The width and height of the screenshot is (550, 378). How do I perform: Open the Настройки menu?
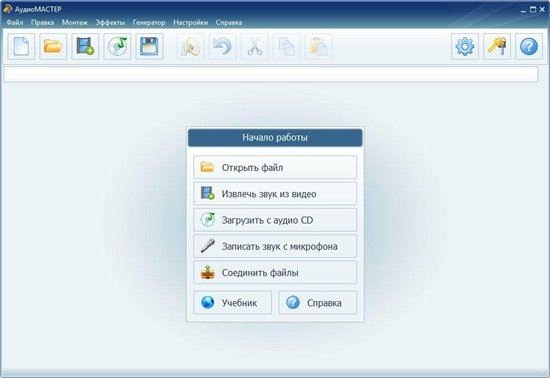click(190, 22)
